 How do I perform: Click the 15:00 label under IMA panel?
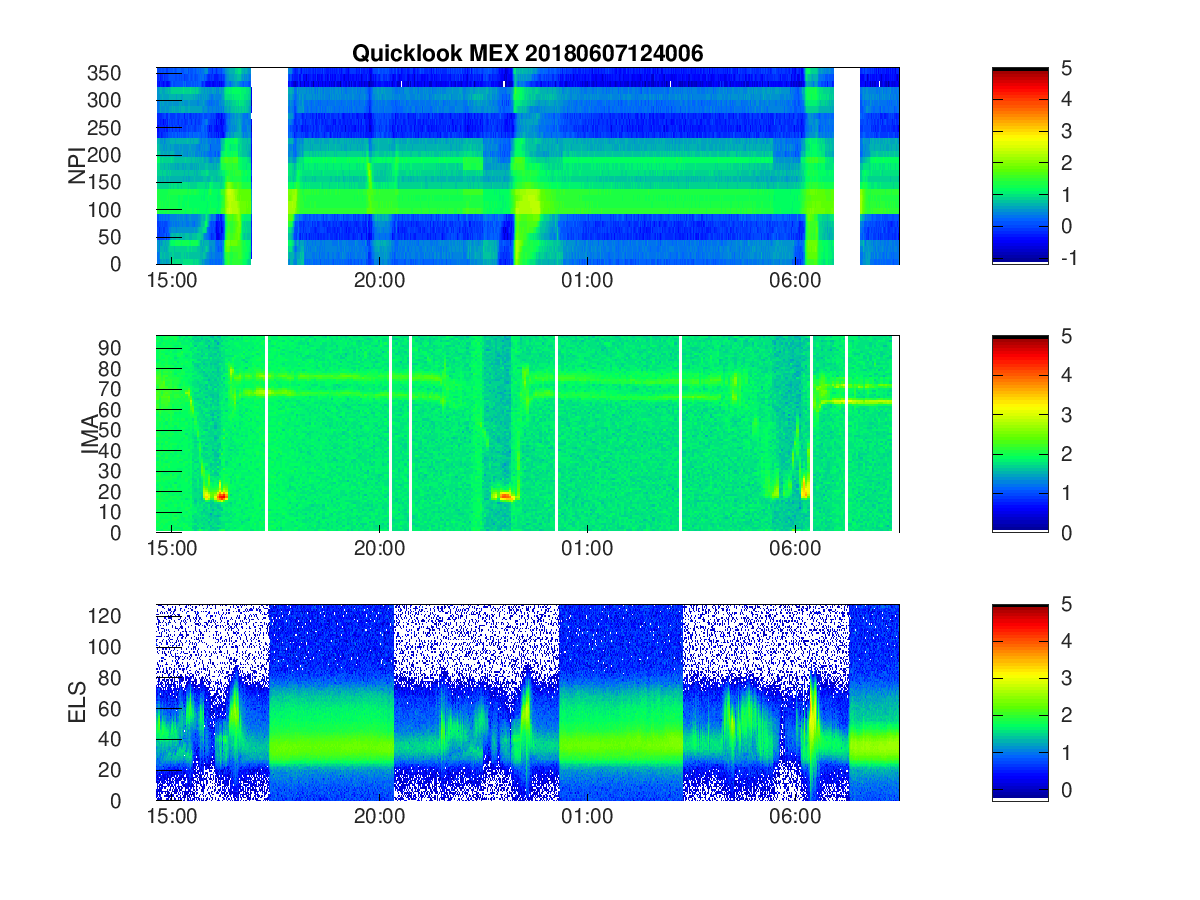tap(172, 549)
